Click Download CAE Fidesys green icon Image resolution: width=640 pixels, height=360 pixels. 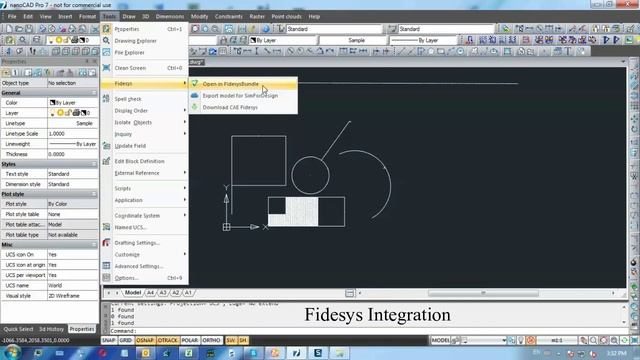point(195,107)
